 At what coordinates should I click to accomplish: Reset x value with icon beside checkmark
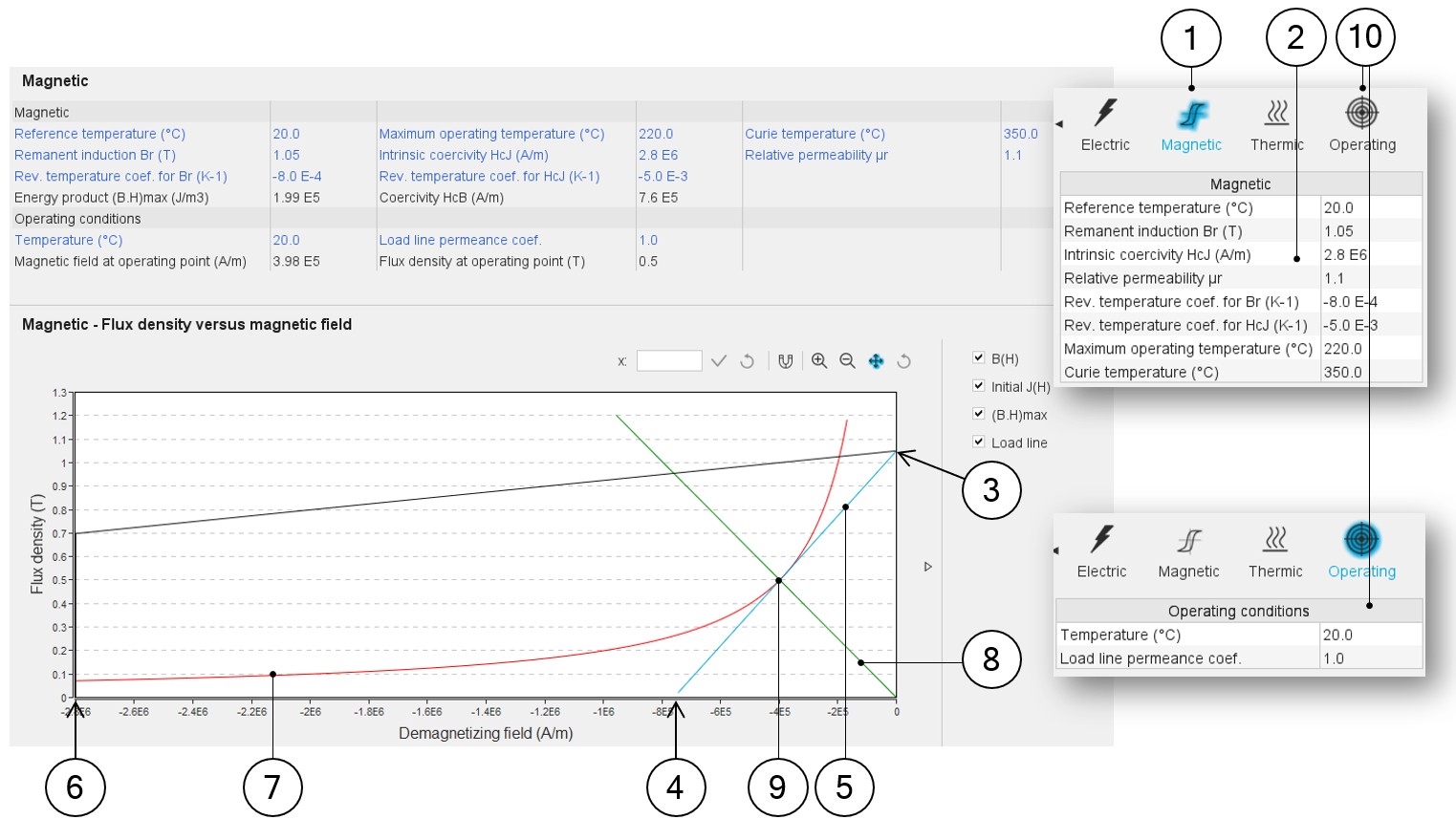tap(748, 361)
